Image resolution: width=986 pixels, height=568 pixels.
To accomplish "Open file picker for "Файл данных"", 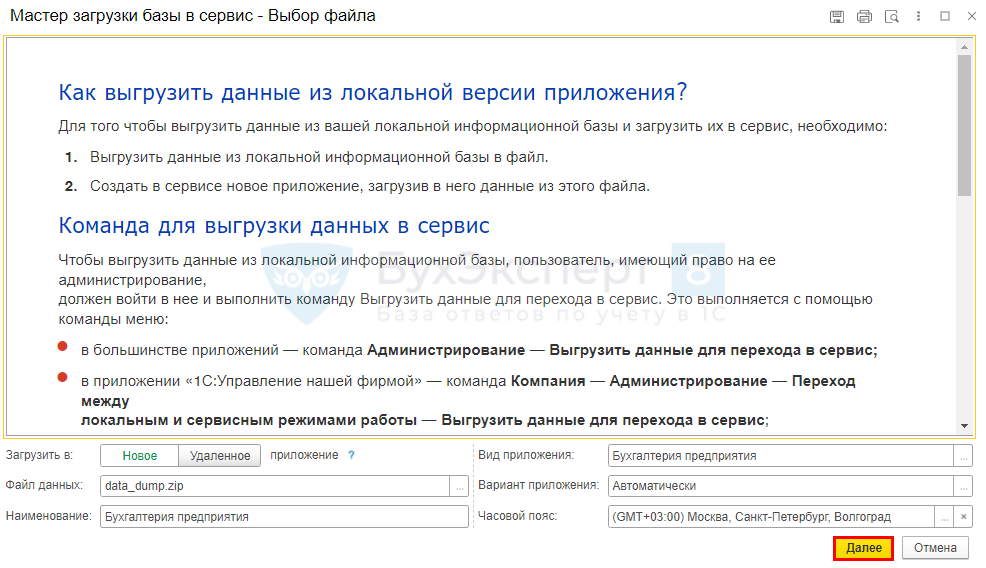I will coord(460,486).
